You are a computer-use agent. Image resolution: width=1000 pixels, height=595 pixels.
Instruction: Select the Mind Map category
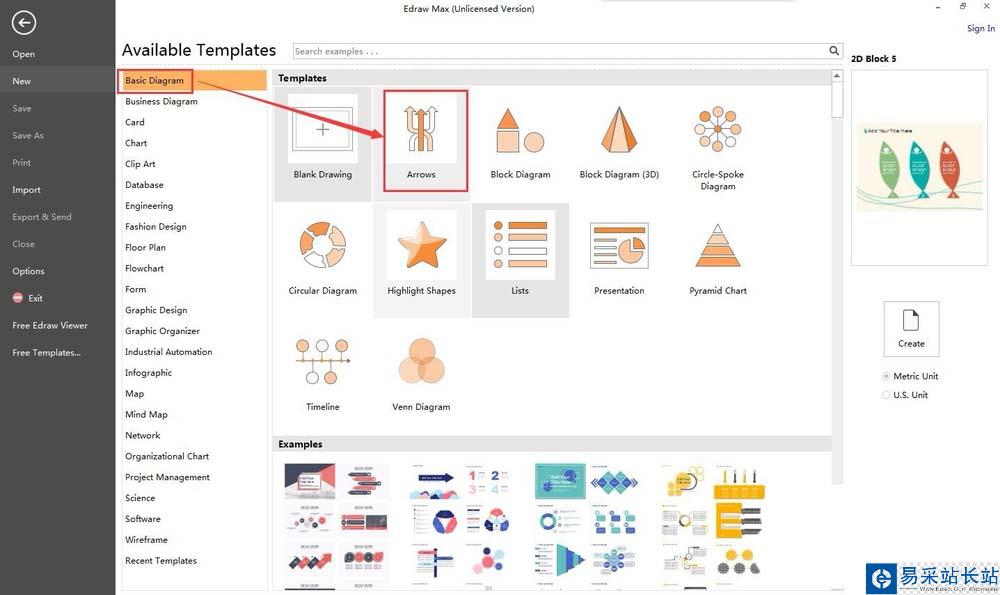tap(146, 415)
